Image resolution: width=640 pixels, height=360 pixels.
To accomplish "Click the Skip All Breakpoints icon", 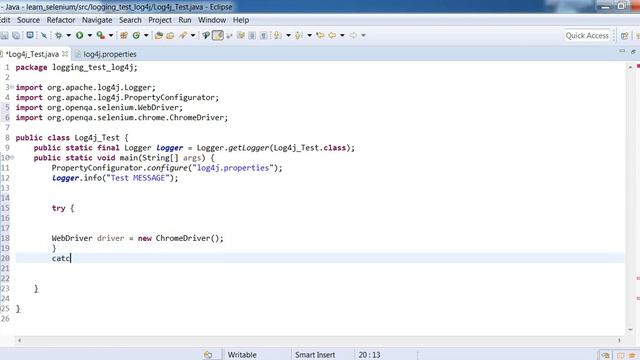I will click(44, 36).
